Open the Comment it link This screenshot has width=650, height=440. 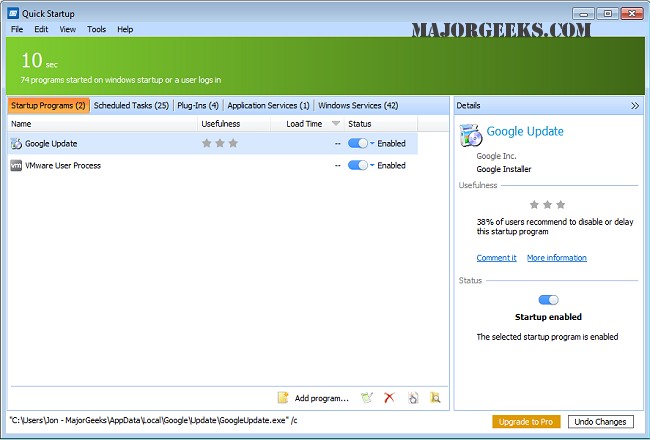point(496,258)
